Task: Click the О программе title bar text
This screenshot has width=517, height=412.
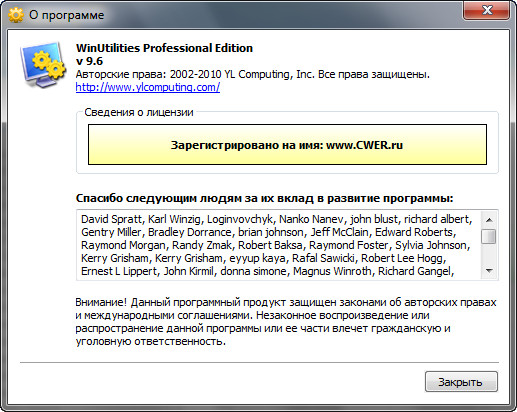Action: 67,15
